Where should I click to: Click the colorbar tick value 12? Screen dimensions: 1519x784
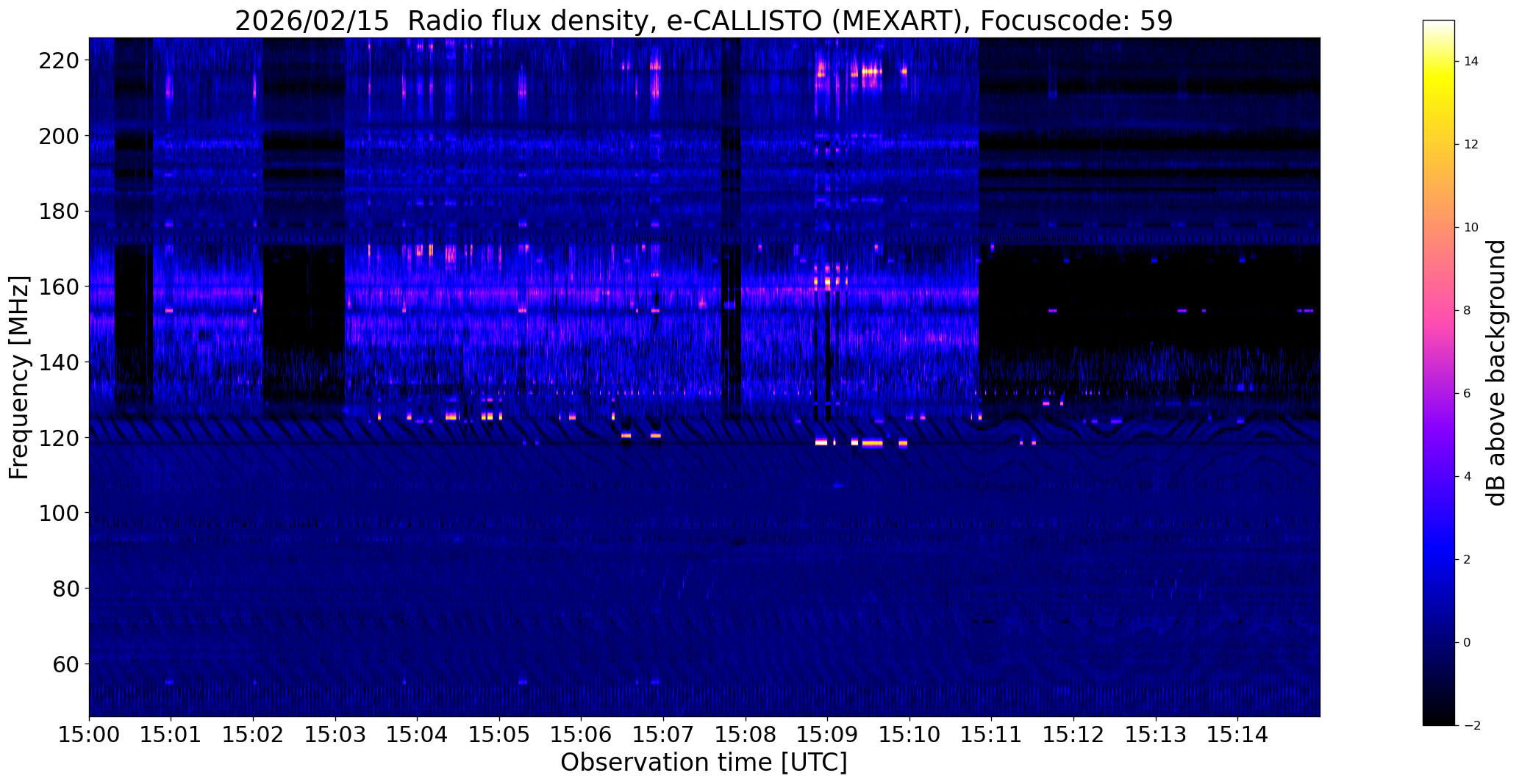[1471, 145]
